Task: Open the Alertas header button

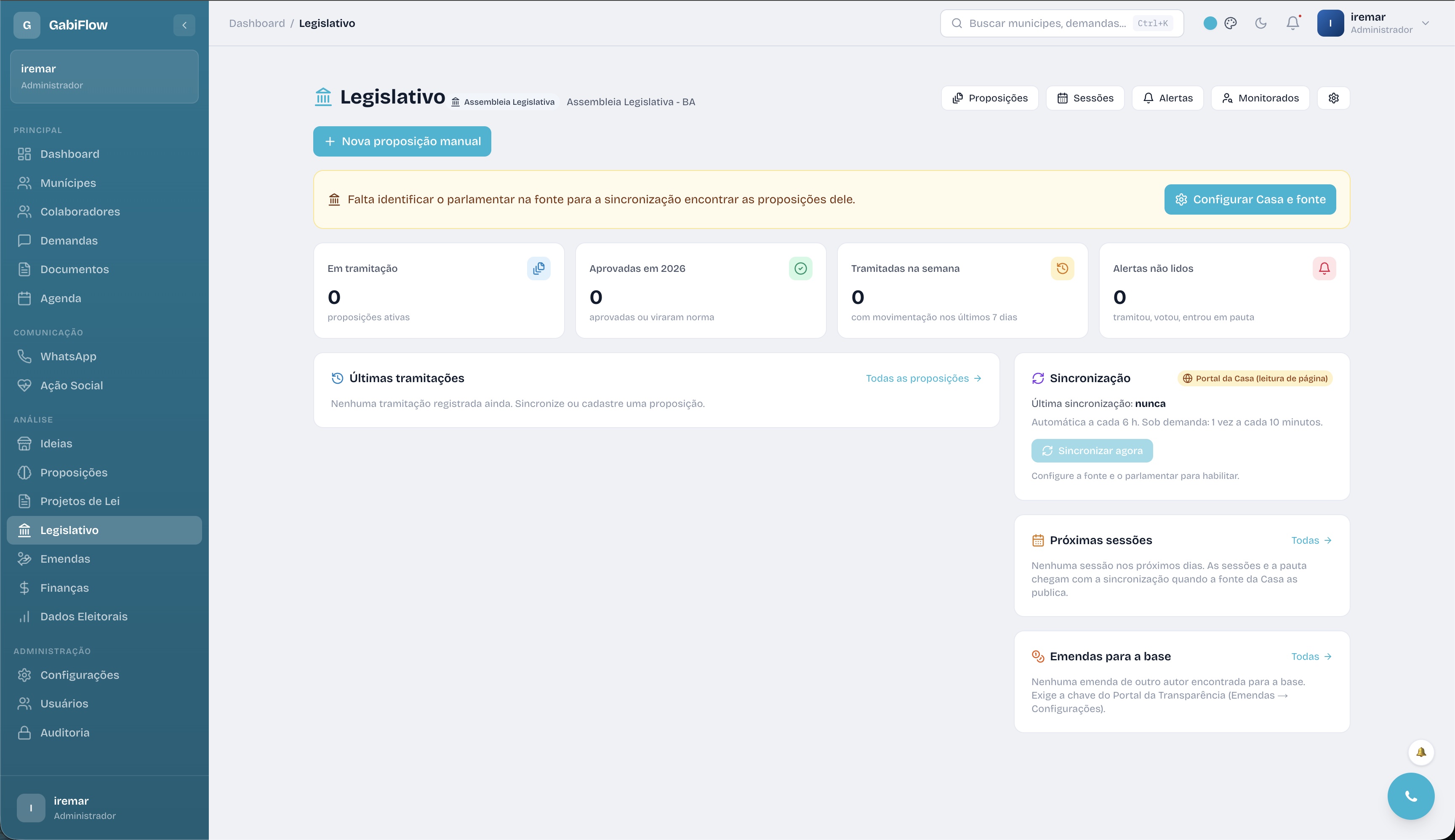Action: 1167,98
